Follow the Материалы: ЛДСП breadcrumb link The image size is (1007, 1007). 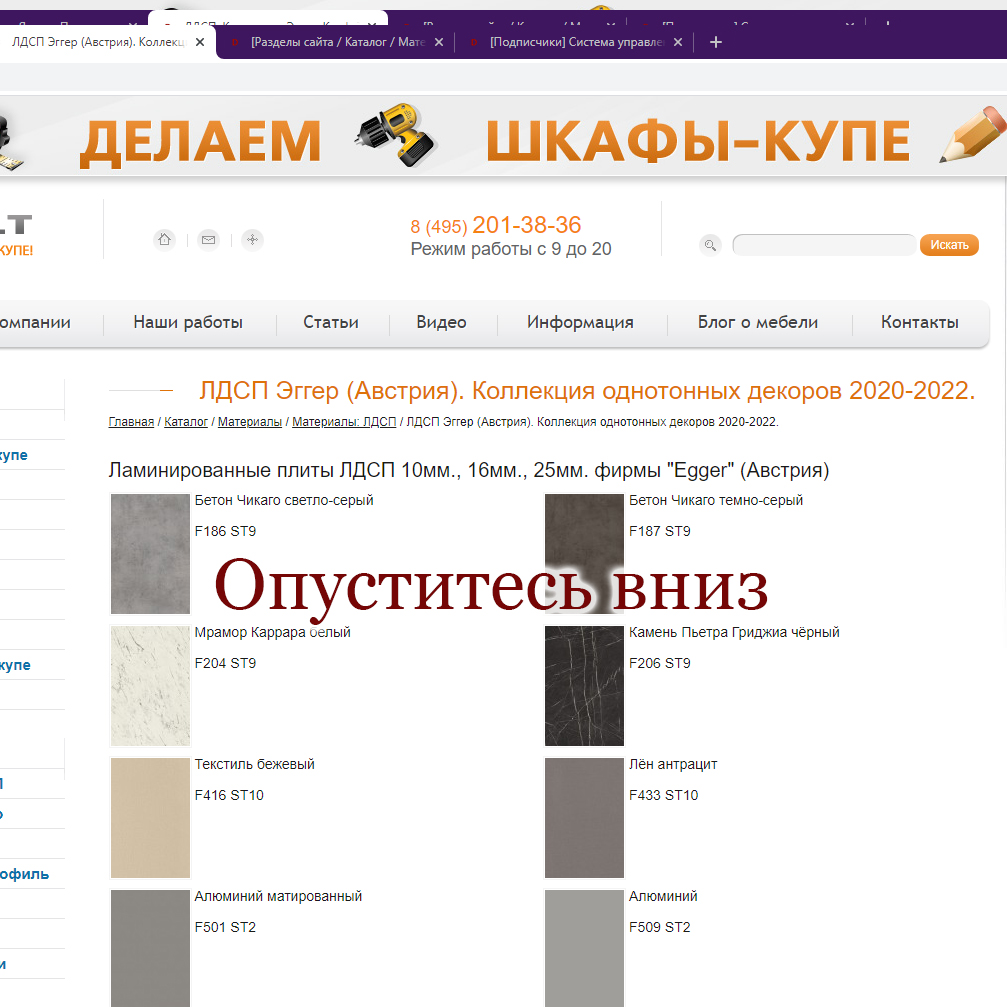(343, 422)
